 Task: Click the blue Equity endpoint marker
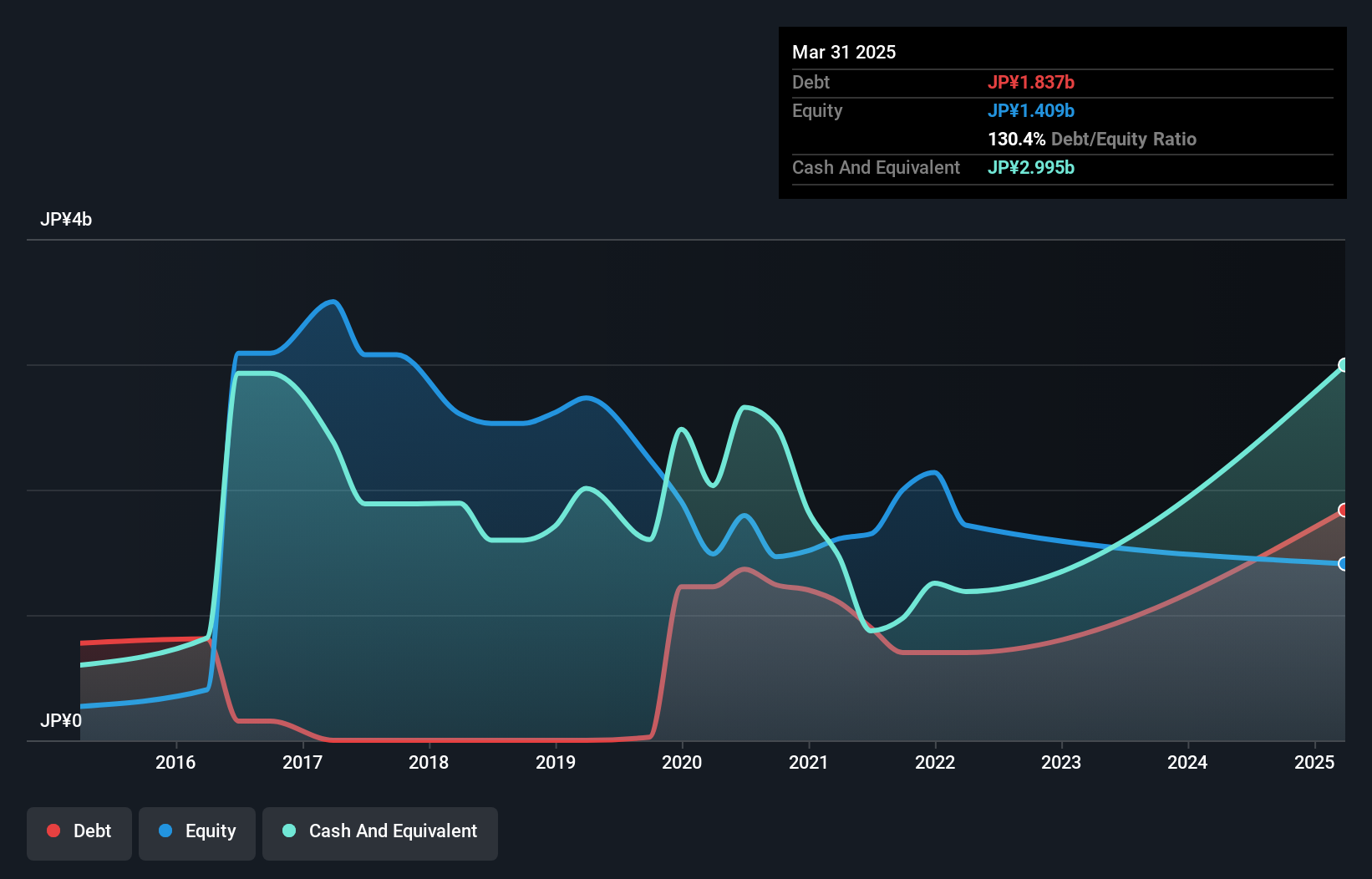pyautogui.click(x=1344, y=564)
